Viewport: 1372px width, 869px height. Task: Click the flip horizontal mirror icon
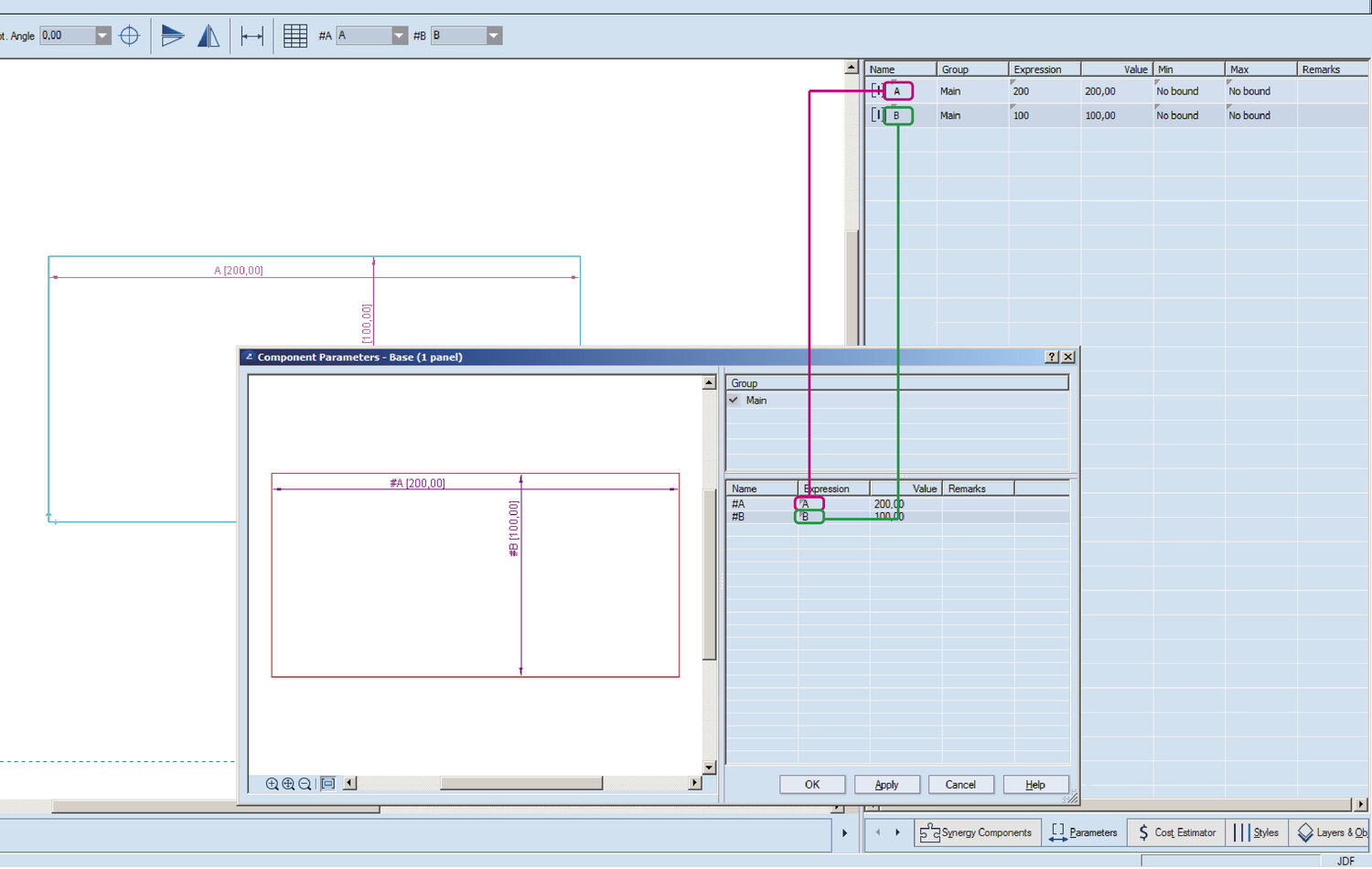pos(209,36)
